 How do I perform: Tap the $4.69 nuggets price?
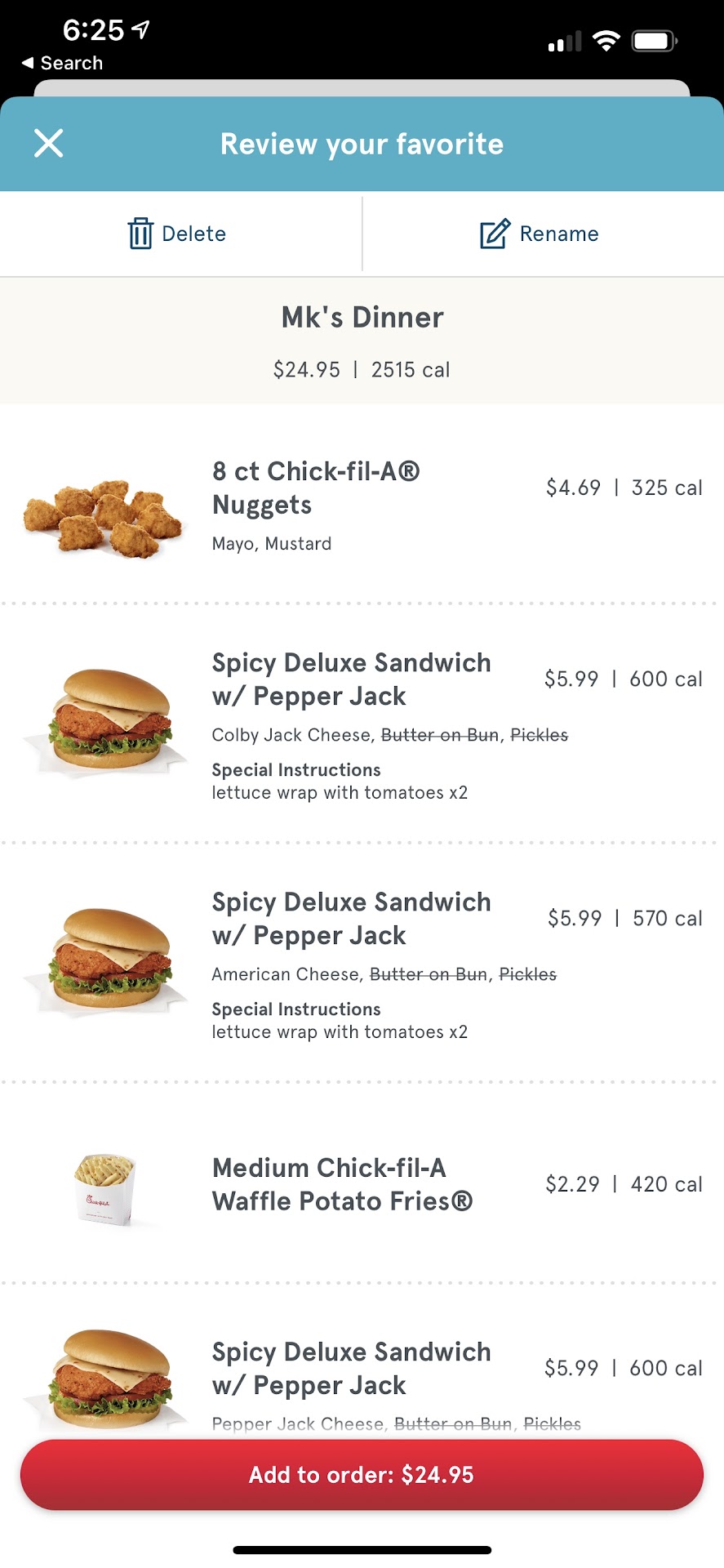point(573,488)
